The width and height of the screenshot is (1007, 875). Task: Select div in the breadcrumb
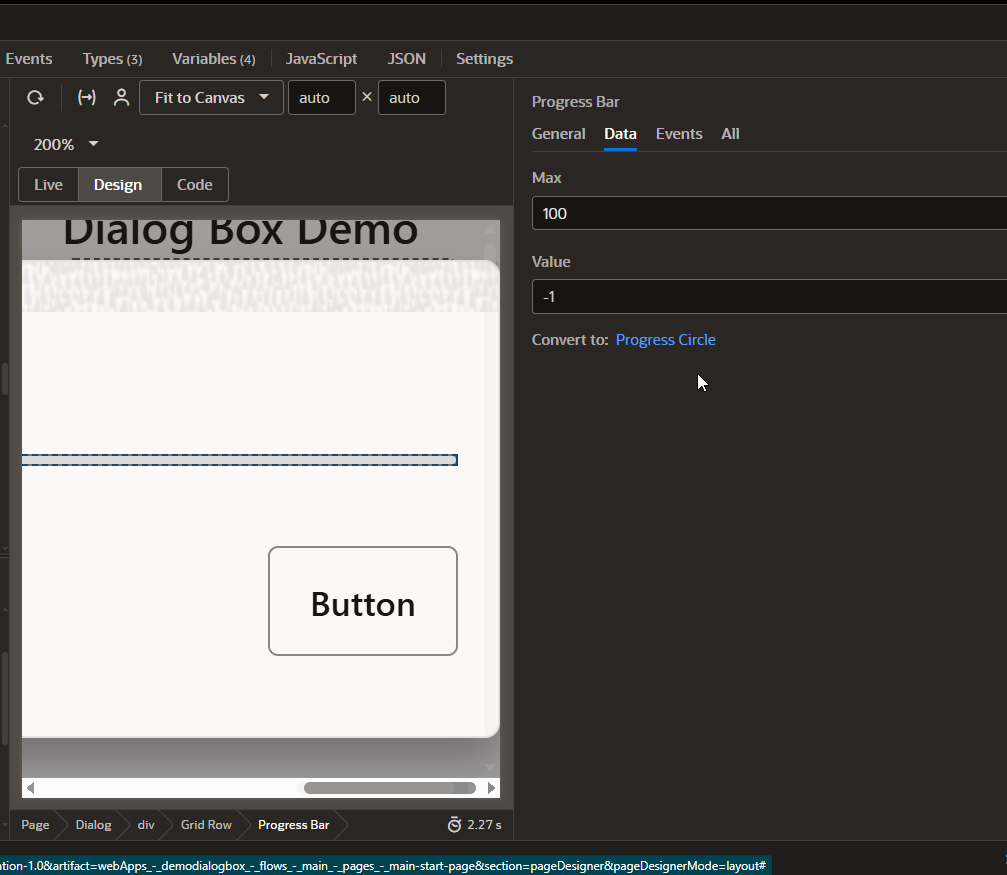click(x=146, y=825)
